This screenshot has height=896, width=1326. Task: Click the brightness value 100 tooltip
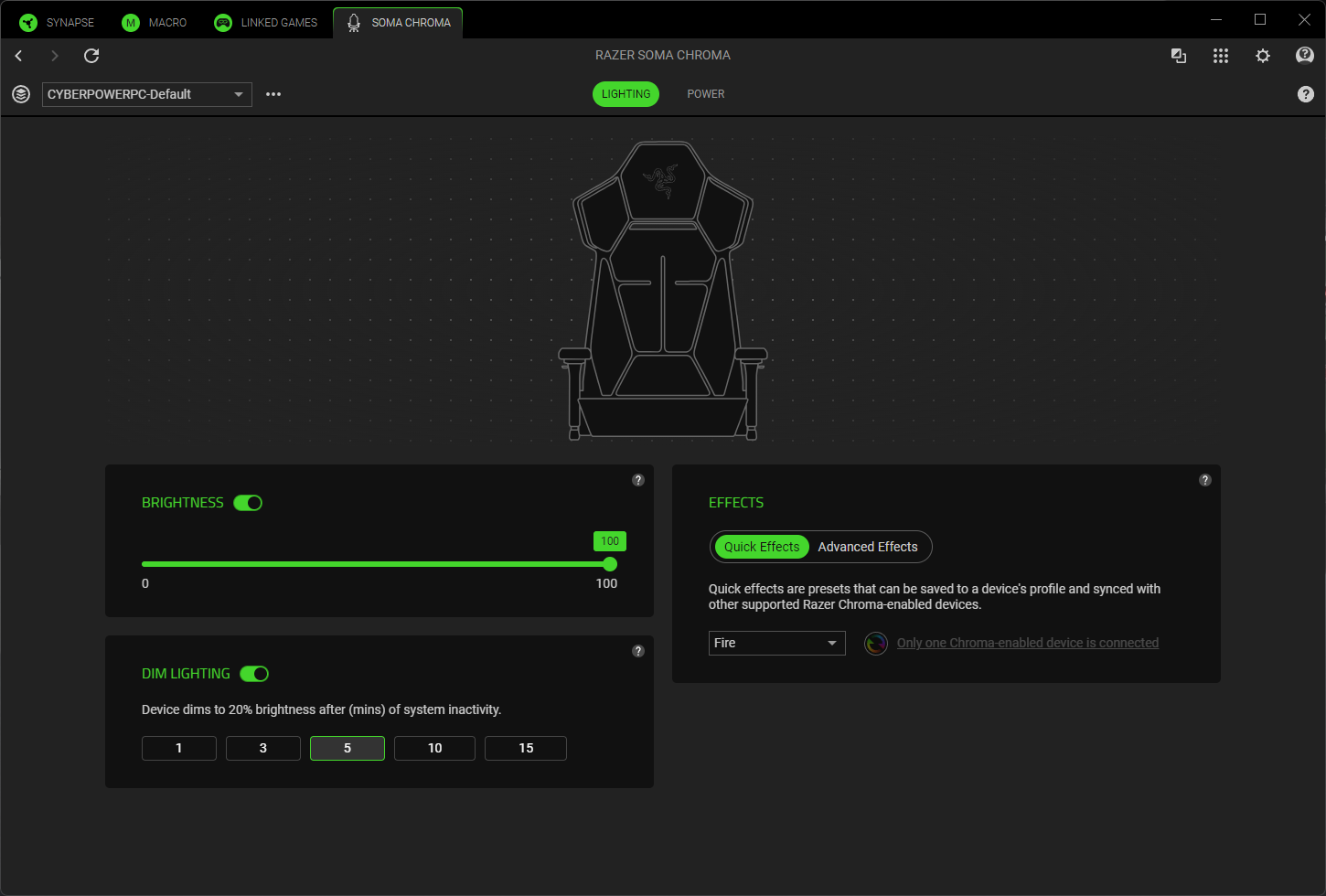pyautogui.click(x=610, y=541)
